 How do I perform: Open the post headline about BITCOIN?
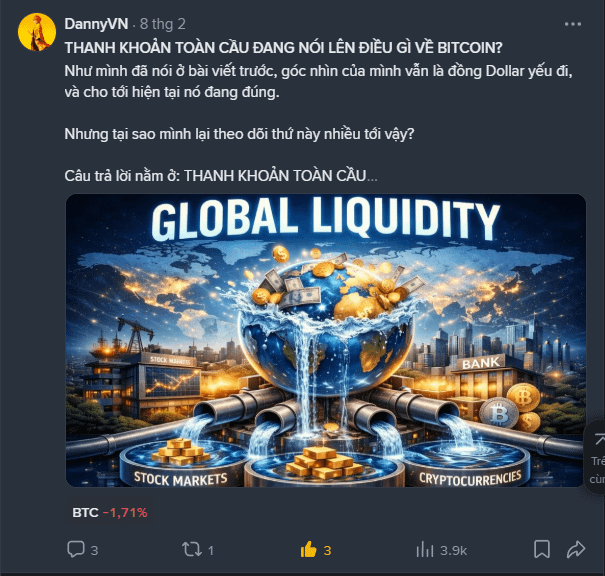coord(284,48)
